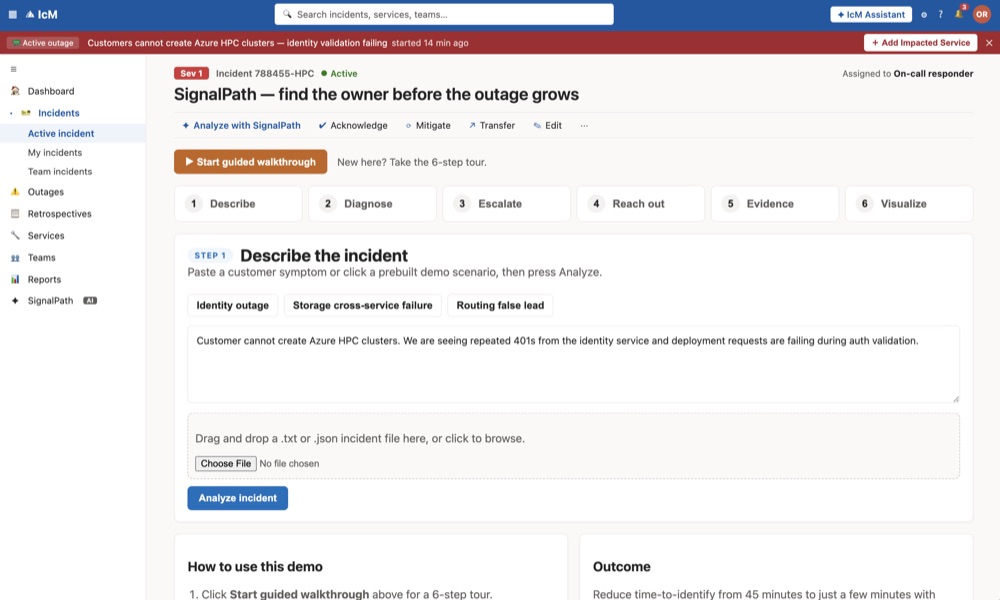Click Choose File button
Screen dimensions: 1000x600
pyautogui.click(x=226, y=464)
